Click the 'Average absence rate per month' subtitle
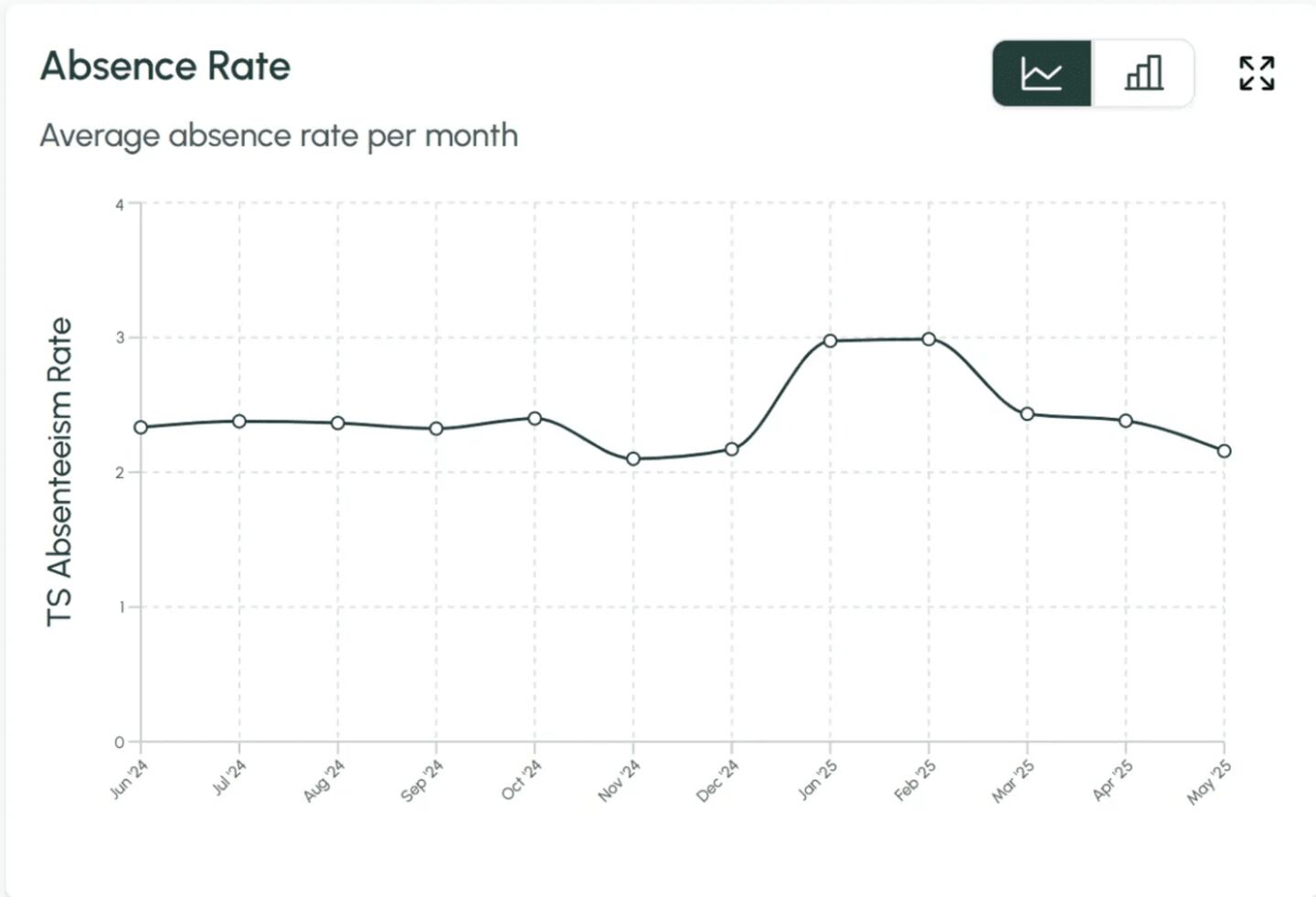Screen dimensions: 1316x897 click(x=279, y=135)
